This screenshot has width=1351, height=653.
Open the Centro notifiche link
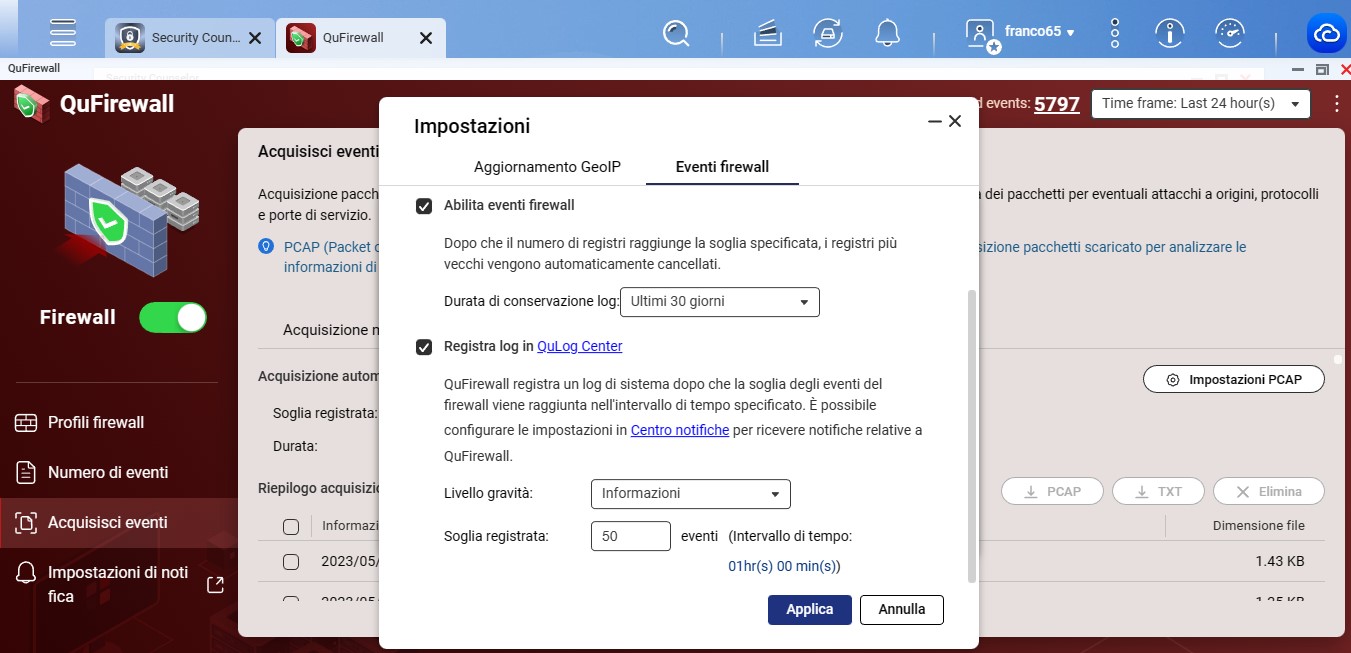pos(679,431)
